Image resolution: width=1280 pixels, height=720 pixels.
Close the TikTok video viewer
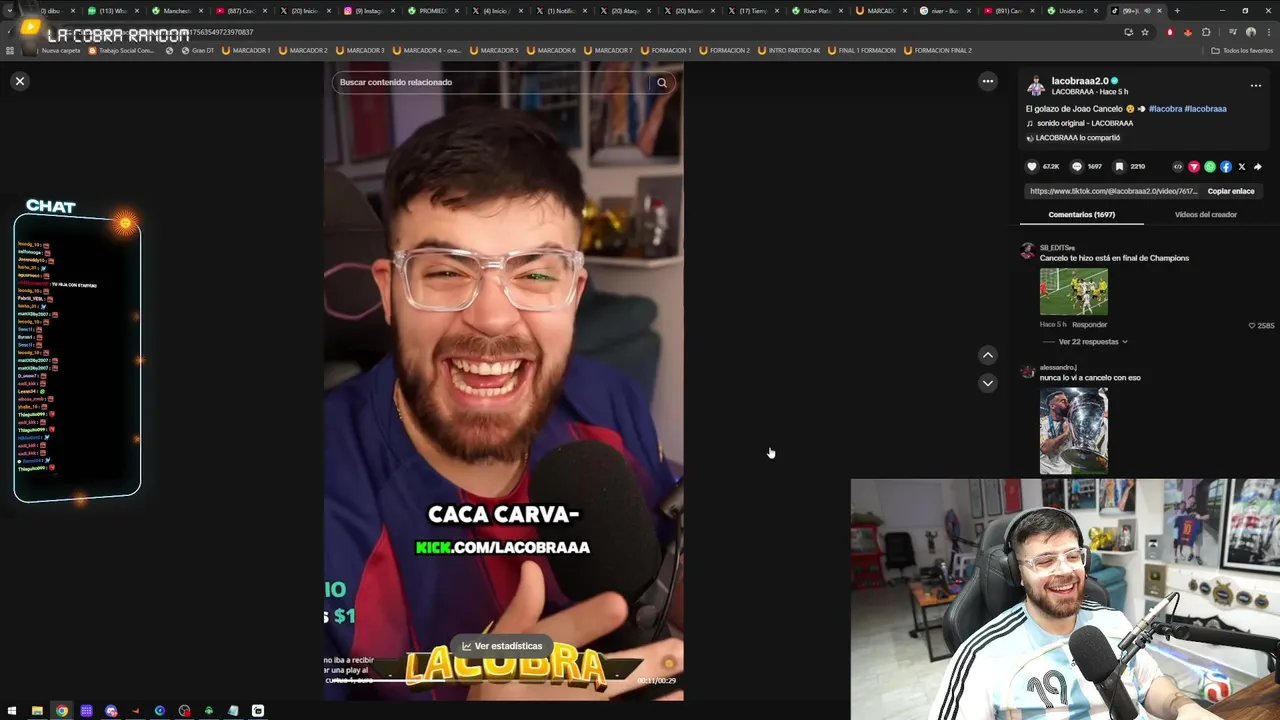pyautogui.click(x=19, y=81)
